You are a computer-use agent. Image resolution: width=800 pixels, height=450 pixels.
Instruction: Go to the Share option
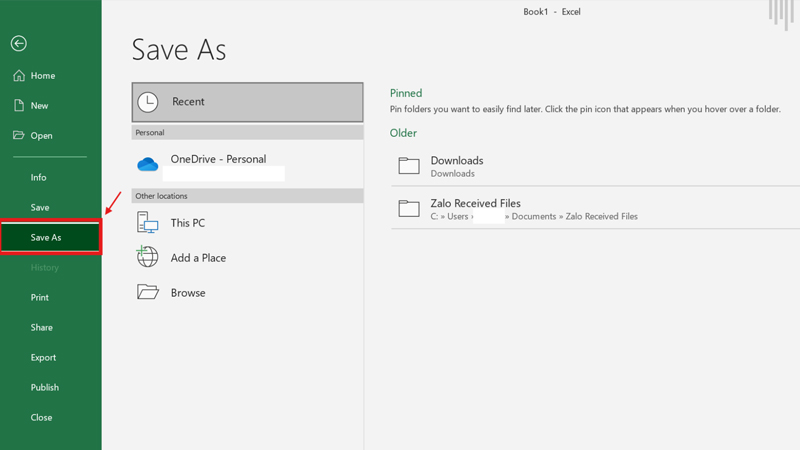click(x=42, y=328)
